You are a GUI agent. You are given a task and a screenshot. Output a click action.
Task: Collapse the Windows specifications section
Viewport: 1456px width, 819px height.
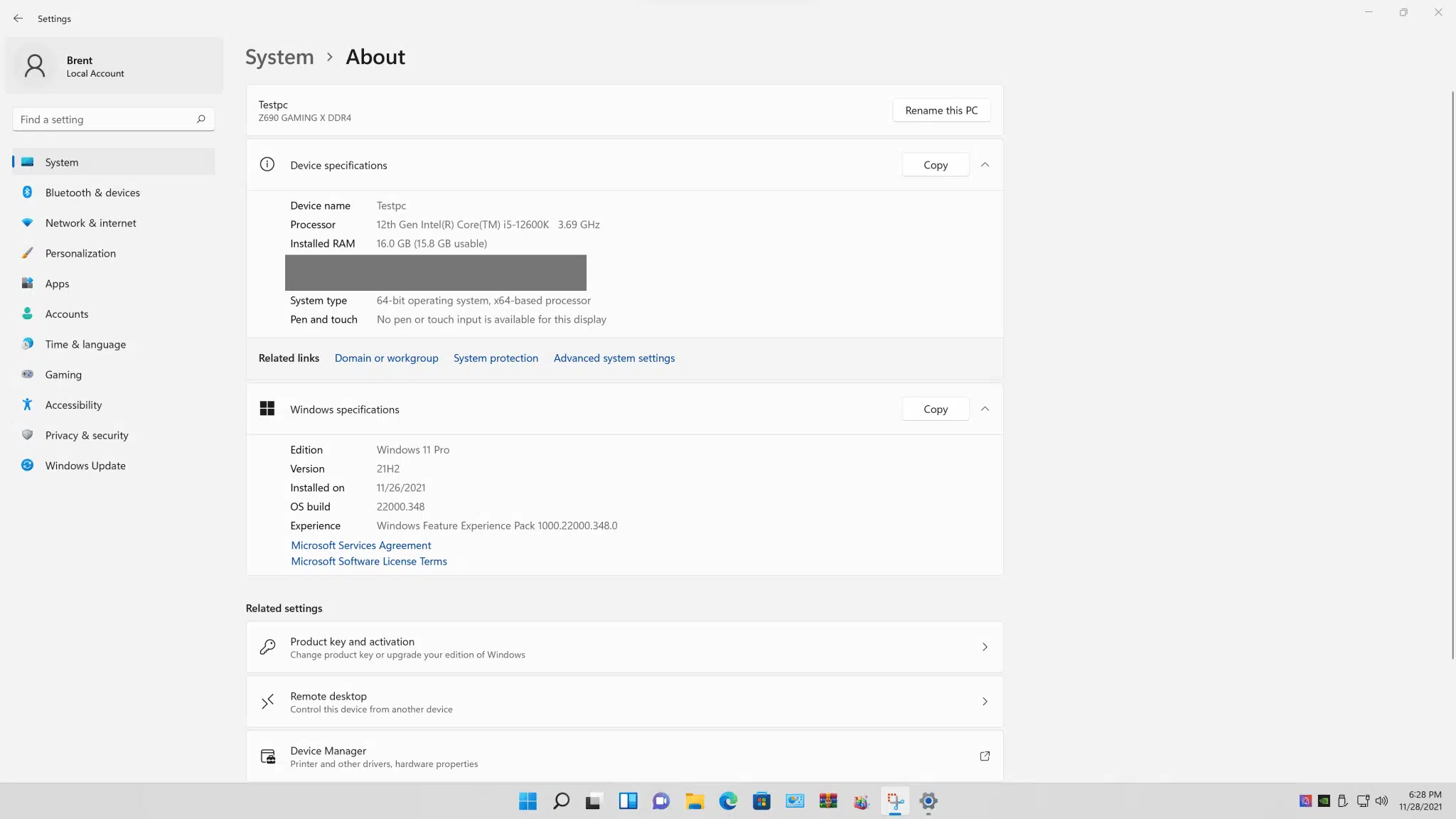985,409
